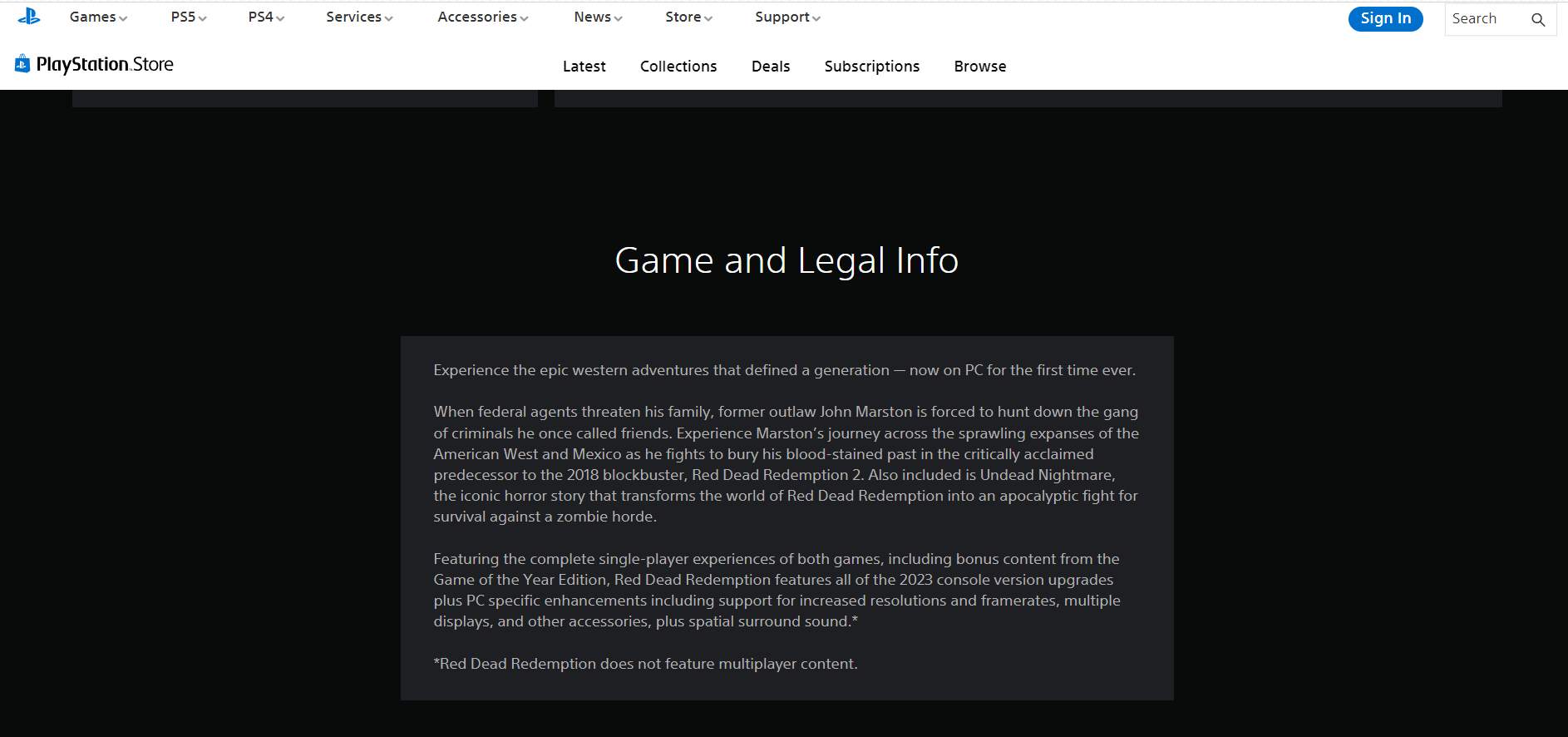This screenshot has width=1568, height=737.
Task: Expand the PS4 menu
Action: pos(266,17)
